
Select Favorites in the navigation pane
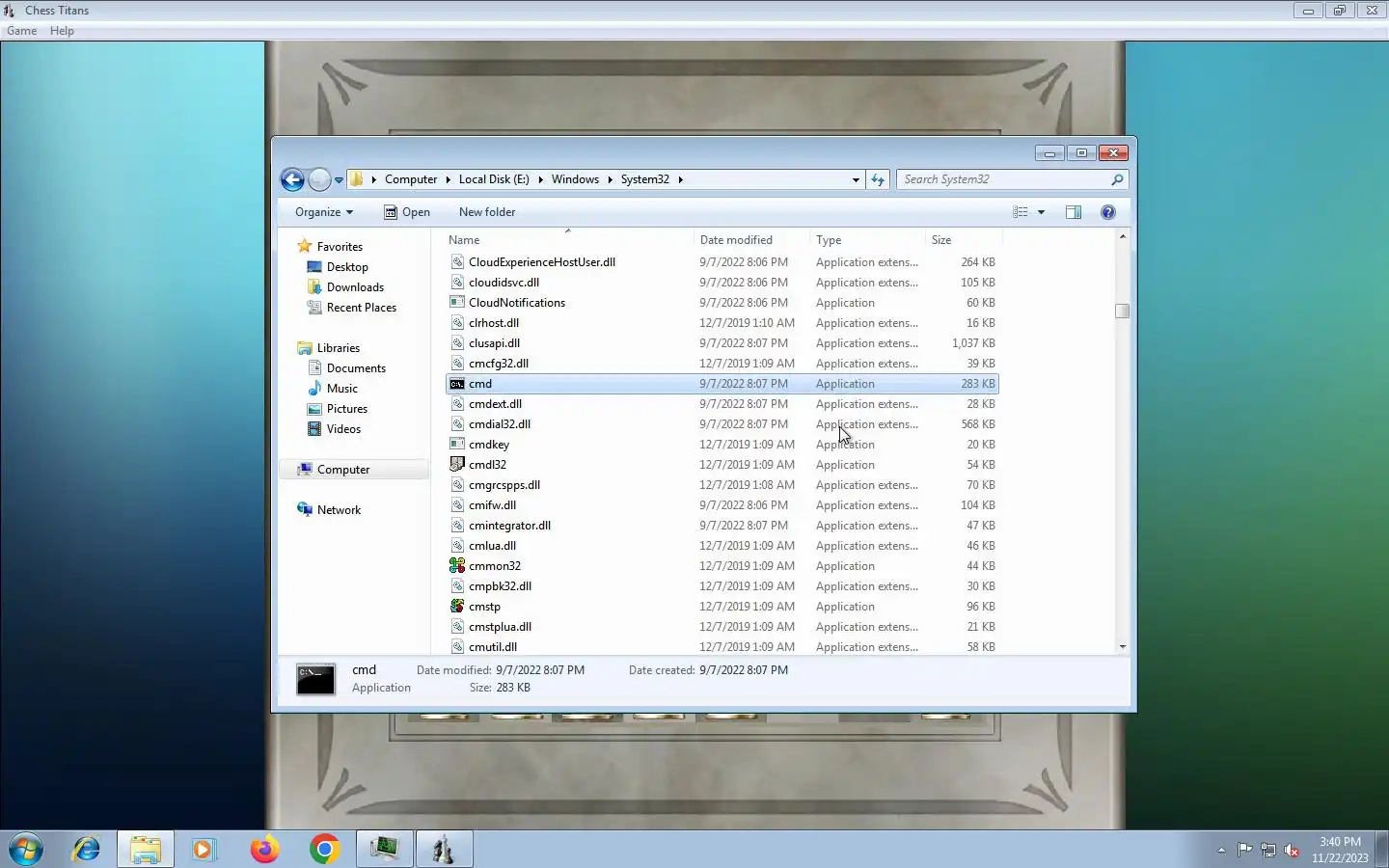[x=340, y=247]
